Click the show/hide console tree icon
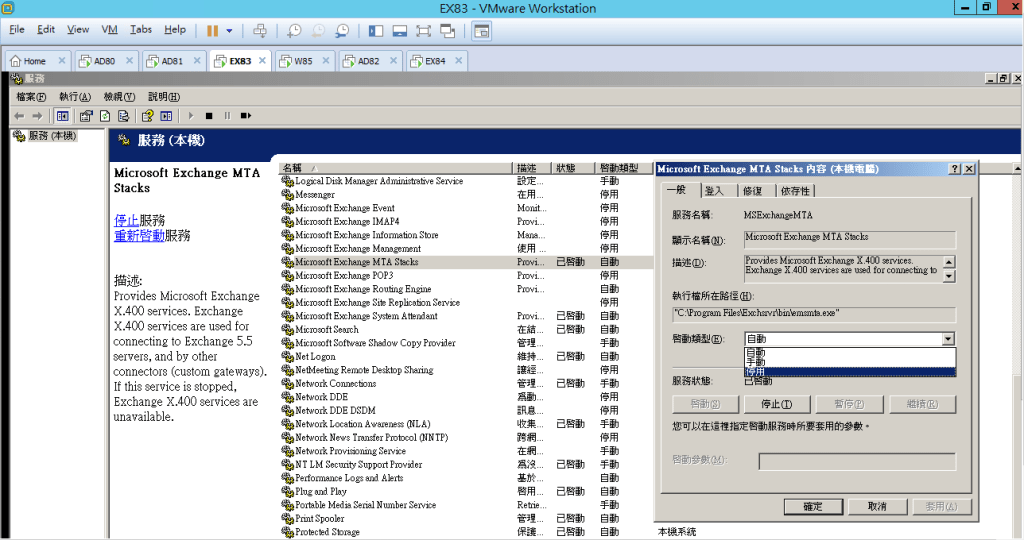The width and height of the screenshot is (1024, 540). pos(62,116)
